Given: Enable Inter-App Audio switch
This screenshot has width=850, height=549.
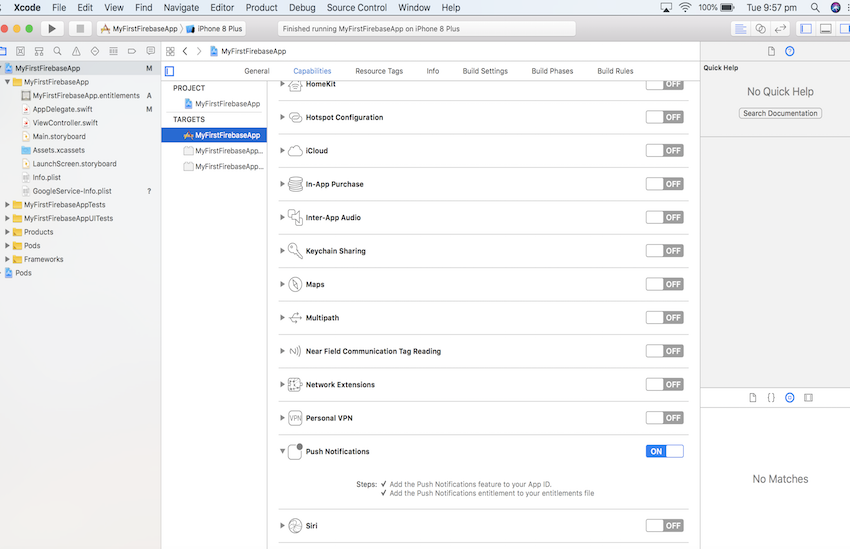Looking at the screenshot, I should point(665,217).
